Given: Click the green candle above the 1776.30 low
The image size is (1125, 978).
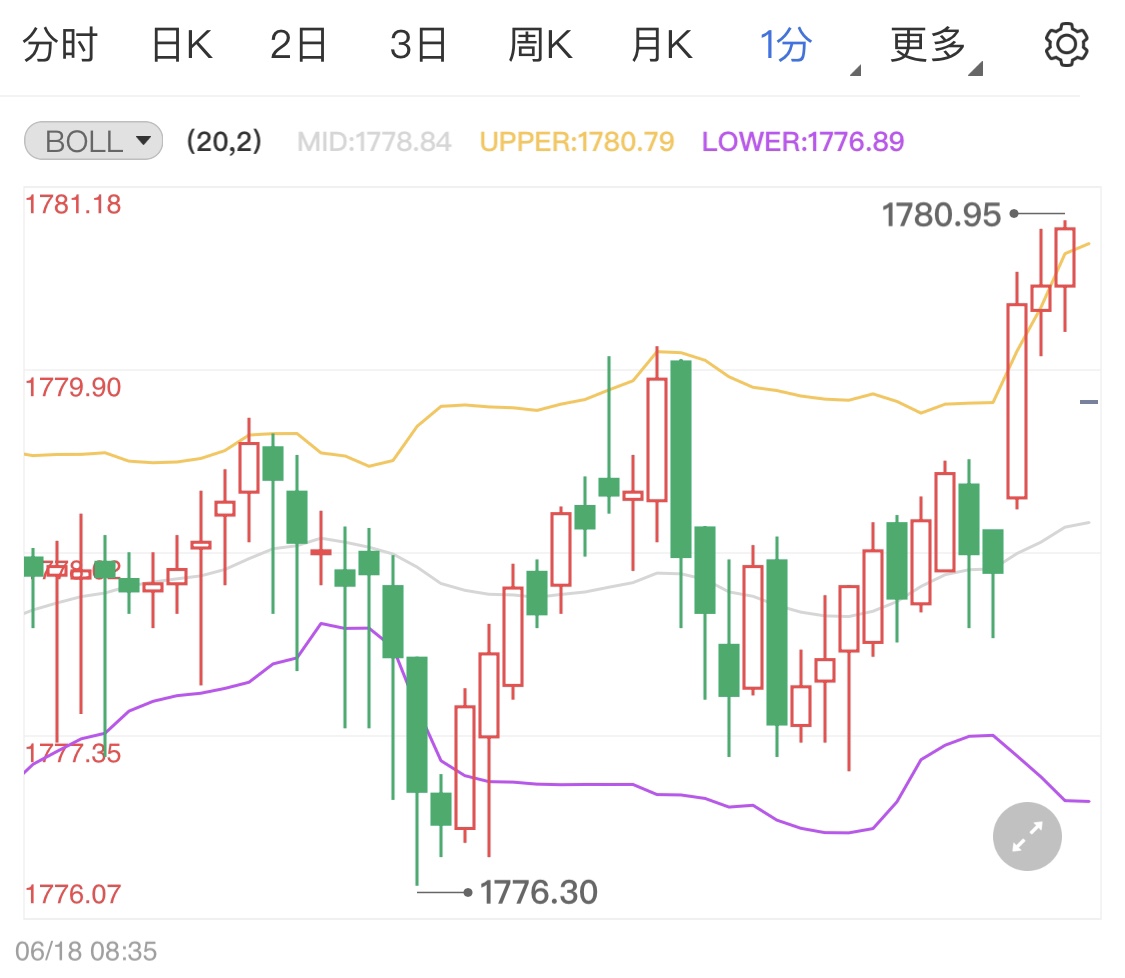Looking at the screenshot, I should (417, 725).
